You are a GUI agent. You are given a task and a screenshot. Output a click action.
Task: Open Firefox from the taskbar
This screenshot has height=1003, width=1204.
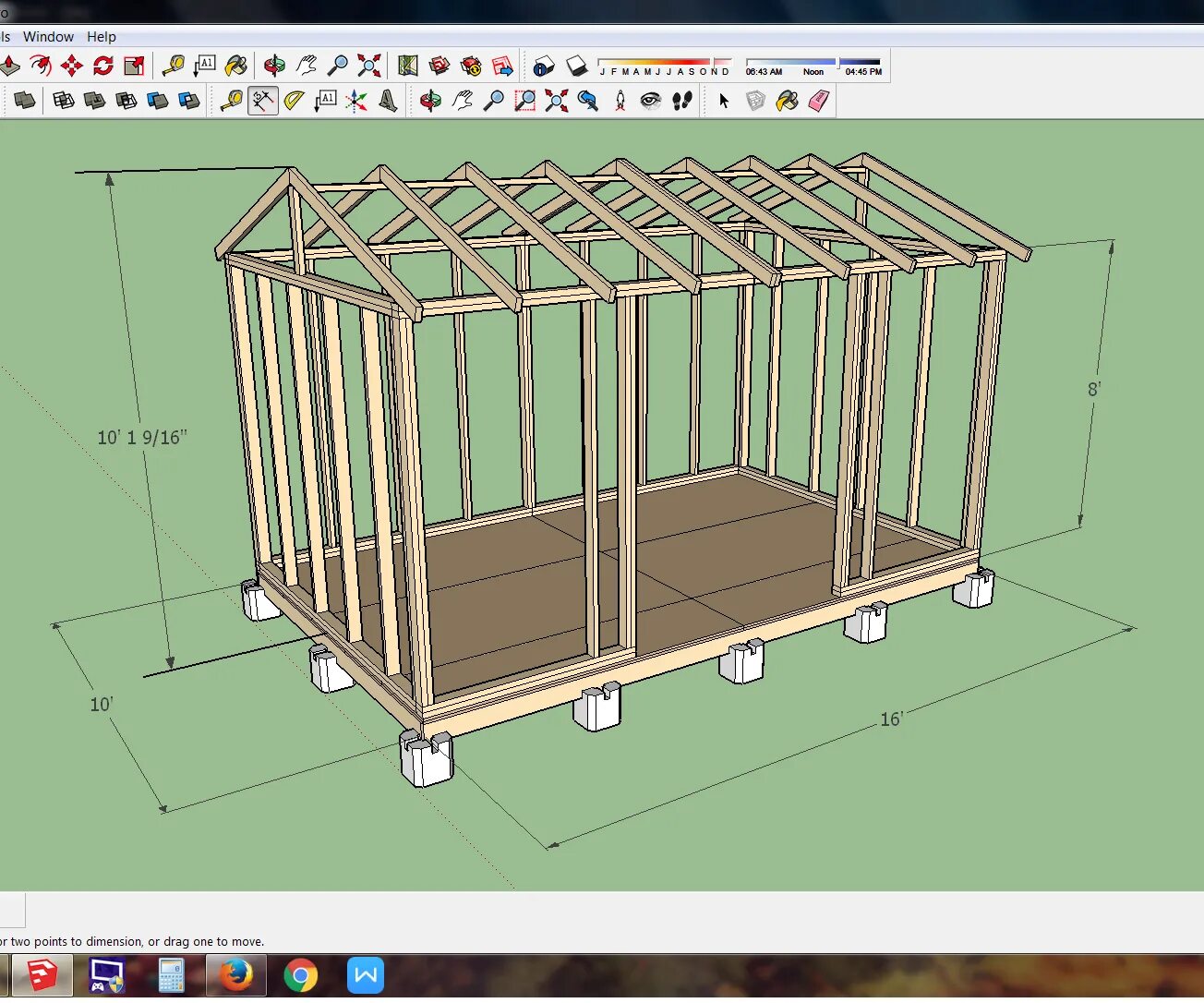pos(235,976)
